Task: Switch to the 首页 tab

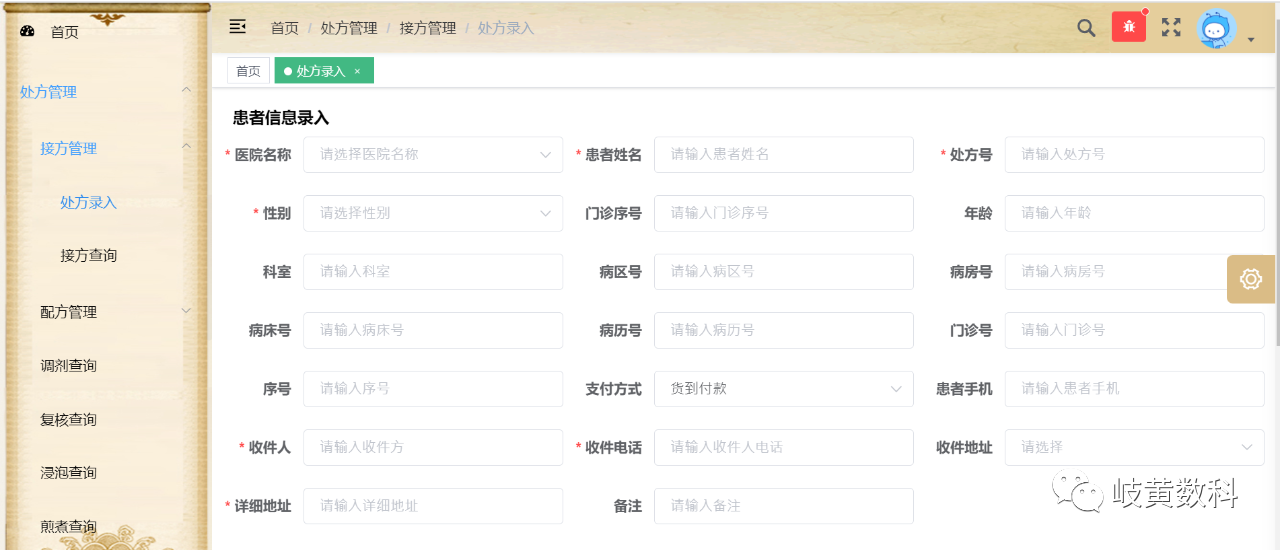Action: click(x=248, y=71)
